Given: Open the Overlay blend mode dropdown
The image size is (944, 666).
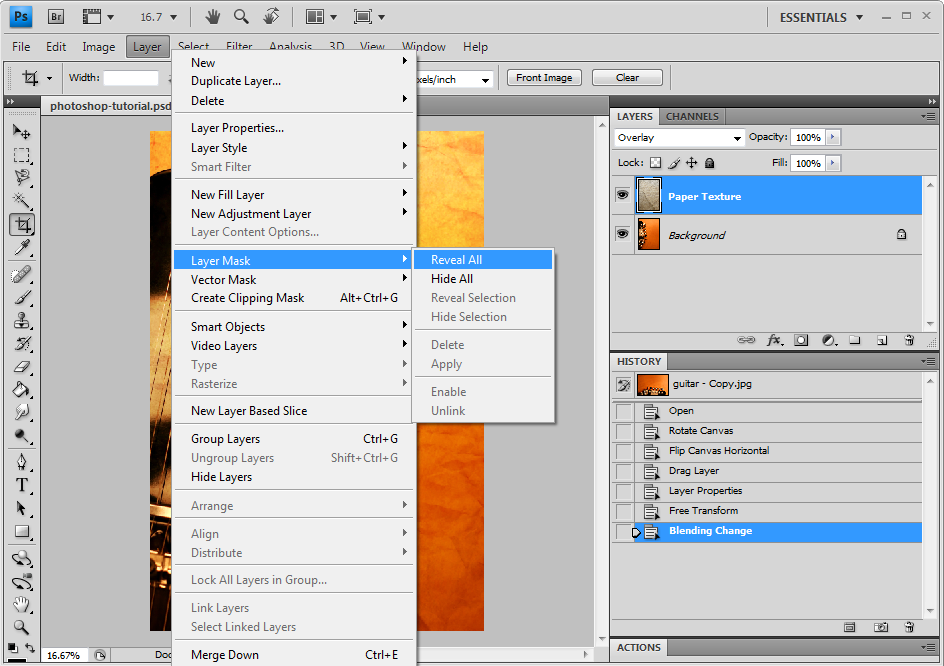Looking at the screenshot, I should pyautogui.click(x=679, y=138).
